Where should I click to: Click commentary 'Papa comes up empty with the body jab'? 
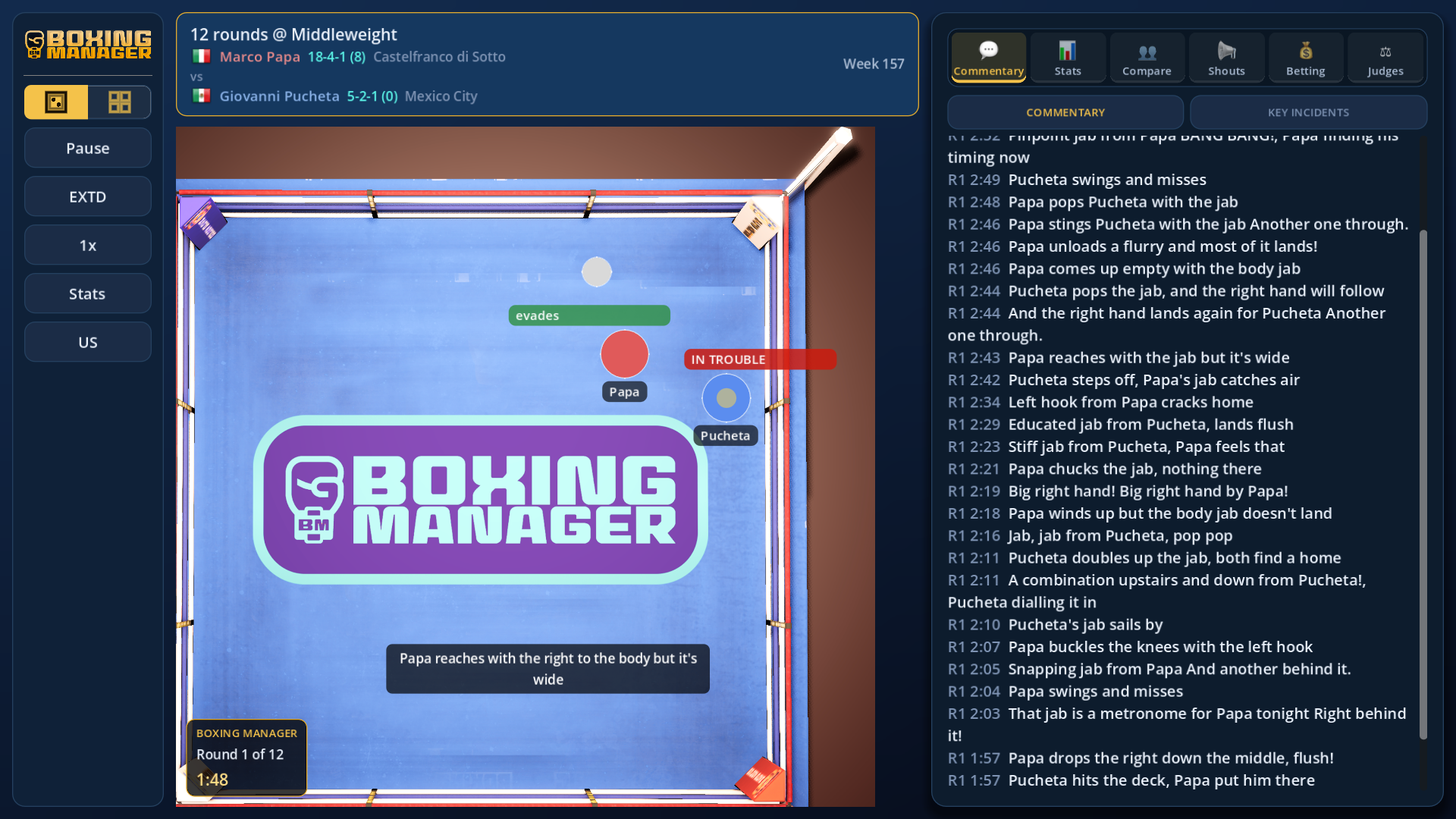click(1154, 269)
